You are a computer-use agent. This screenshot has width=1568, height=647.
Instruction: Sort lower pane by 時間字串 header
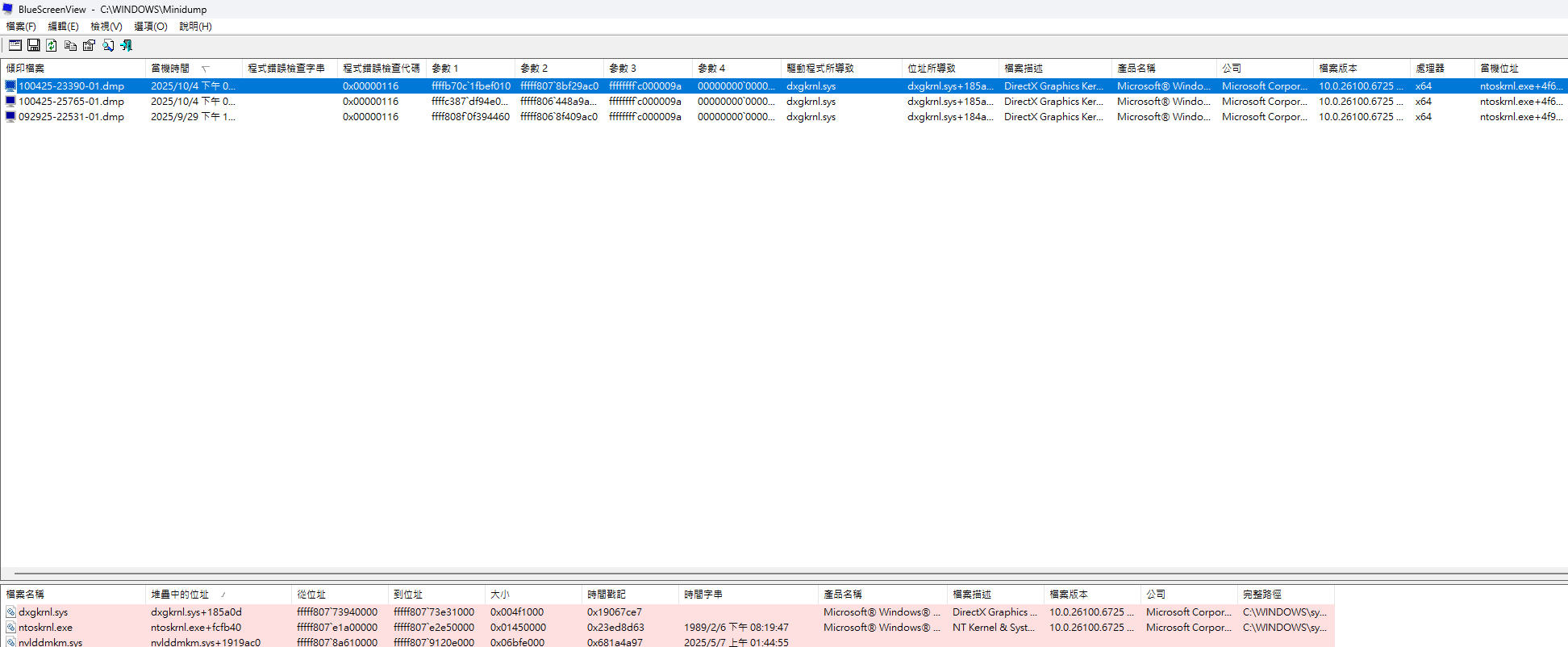pyautogui.click(x=749, y=594)
